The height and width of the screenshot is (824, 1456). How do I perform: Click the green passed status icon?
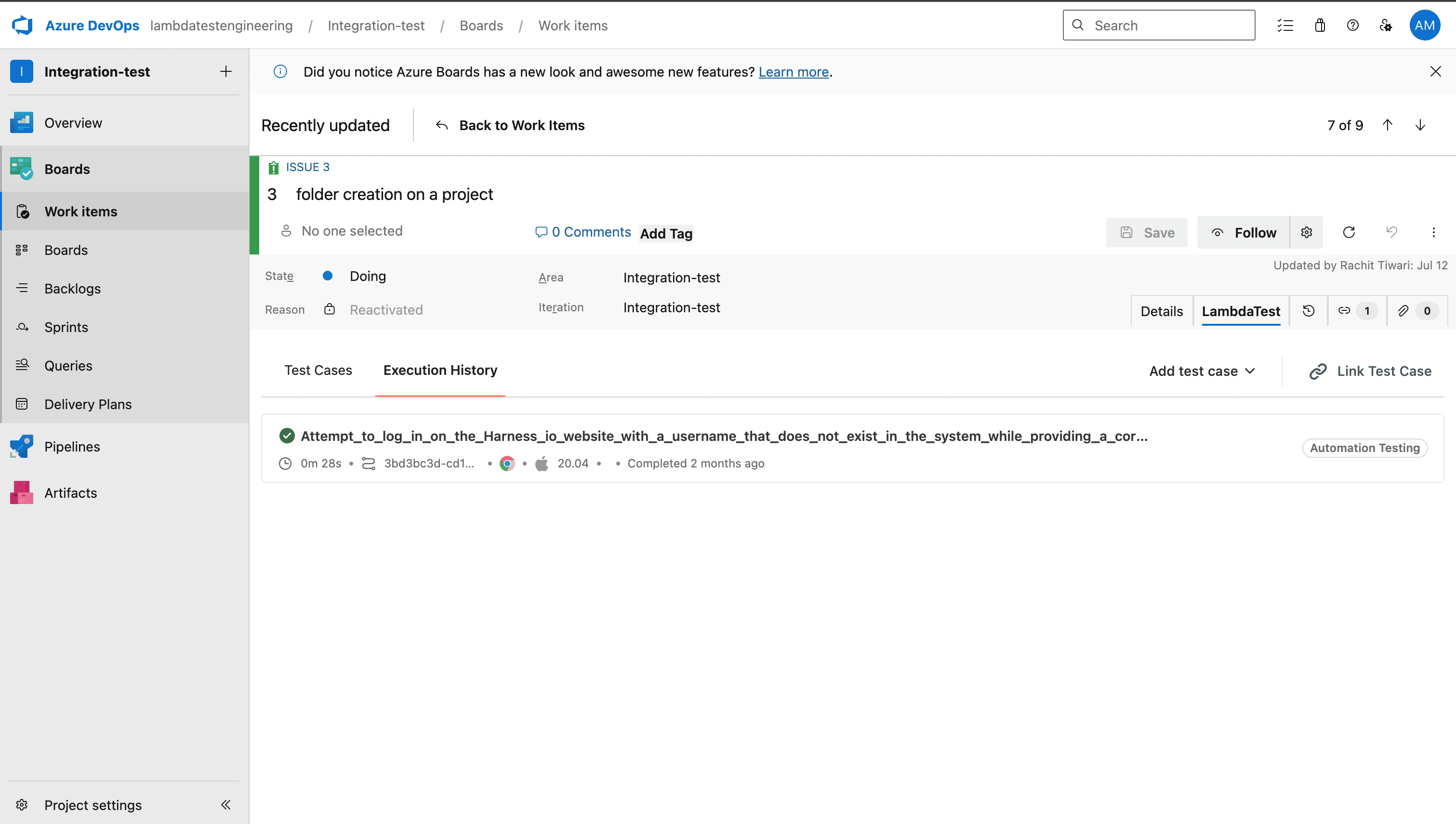click(287, 435)
